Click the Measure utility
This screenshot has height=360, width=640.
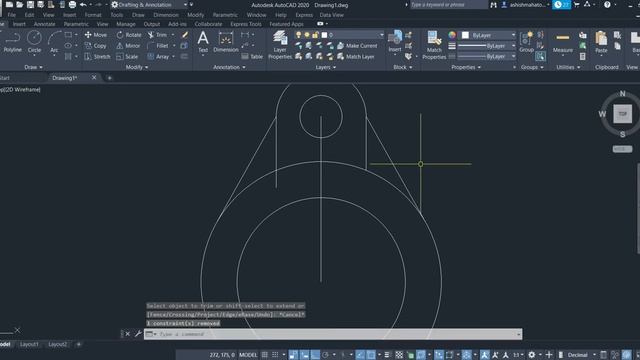(x=562, y=42)
